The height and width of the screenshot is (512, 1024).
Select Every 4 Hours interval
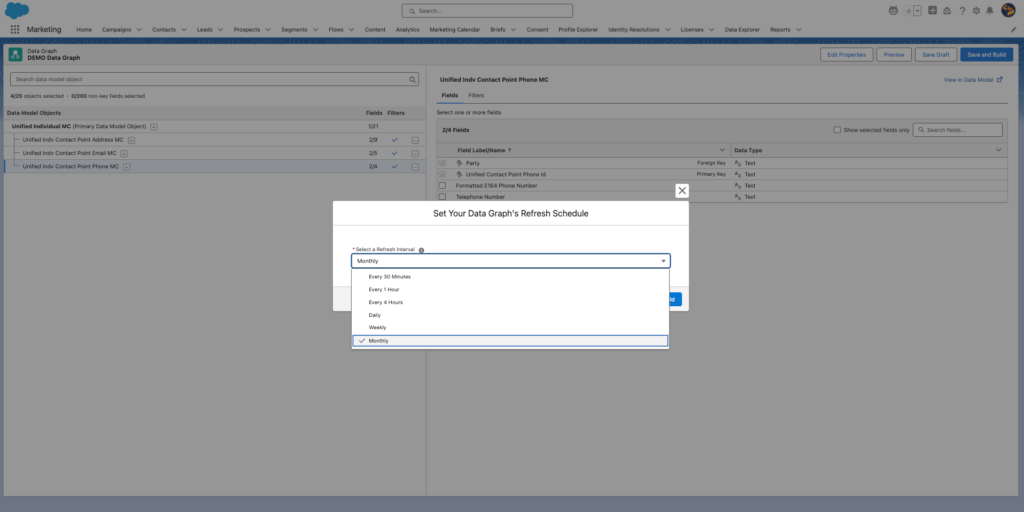(x=385, y=302)
